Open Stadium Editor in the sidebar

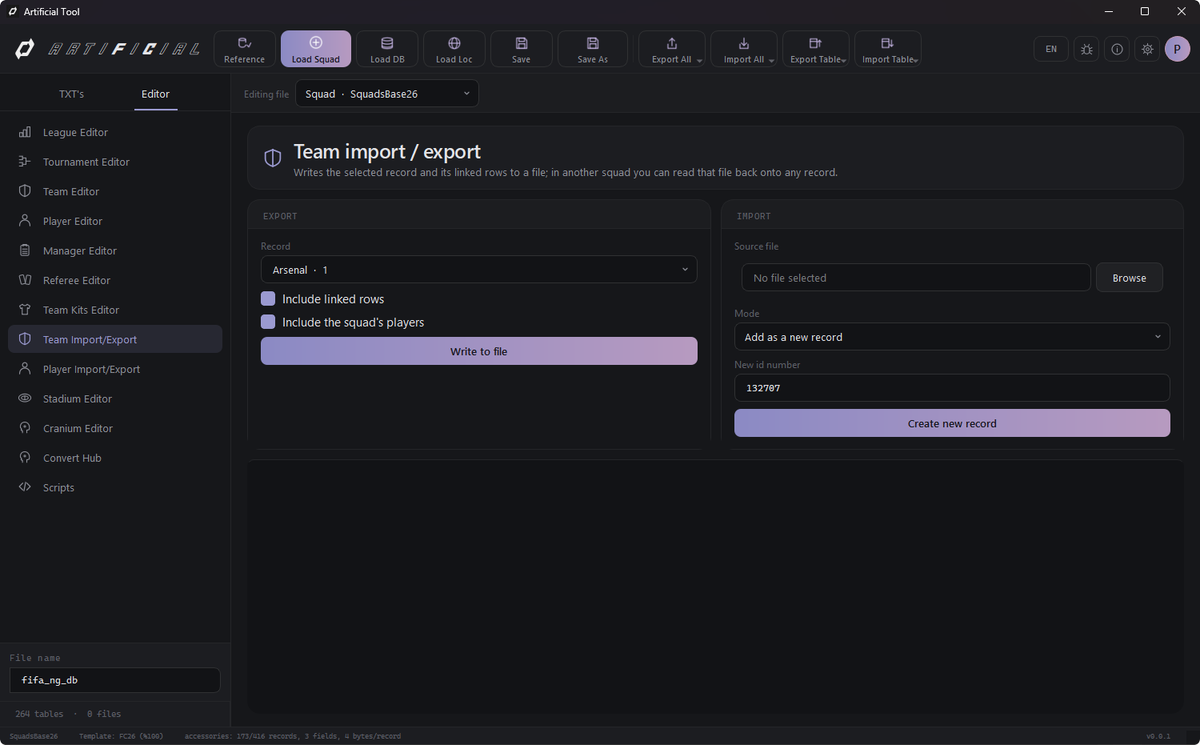pos(115,399)
